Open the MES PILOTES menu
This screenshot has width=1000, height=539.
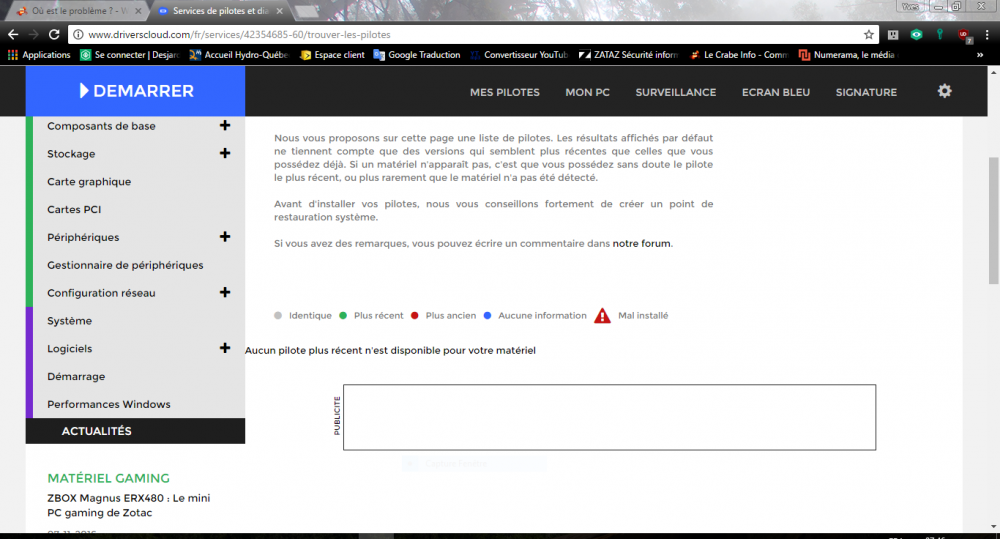[504, 92]
